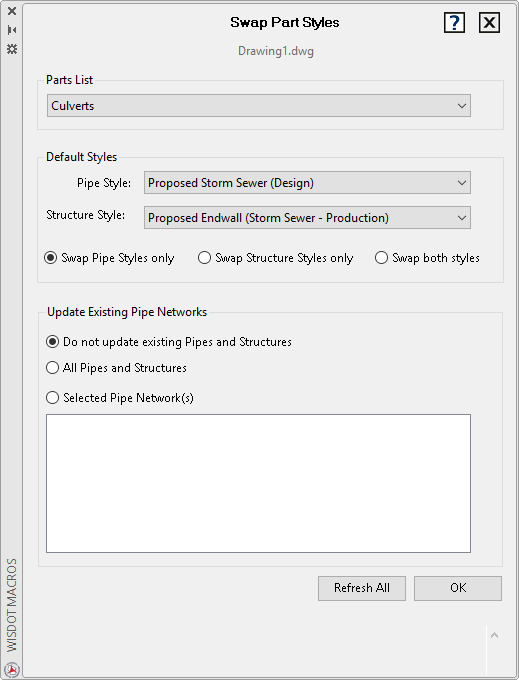Click the WisDOT logo icon
519x680 pixels.
12,670
